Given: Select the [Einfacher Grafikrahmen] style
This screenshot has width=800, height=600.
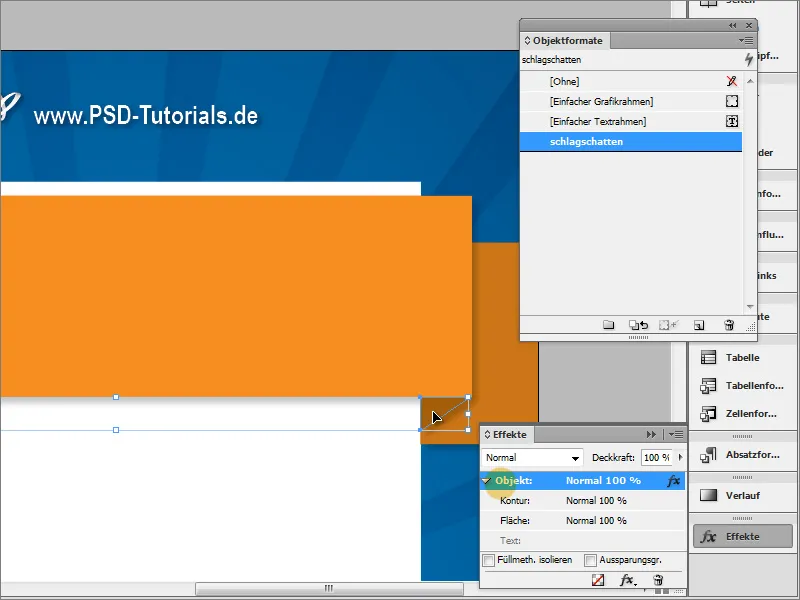Looking at the screenshot, I should click(x=631, y=102).
